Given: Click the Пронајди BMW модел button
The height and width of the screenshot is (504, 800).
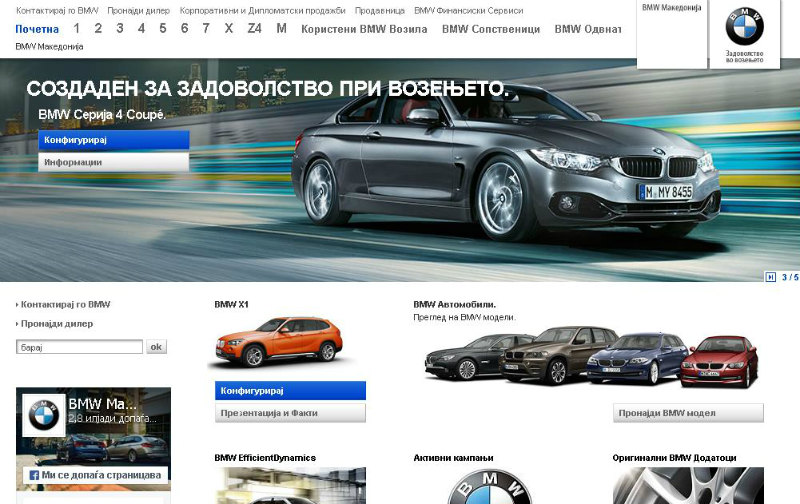Looking at the screenshot, I should click(x=688, y=413).
